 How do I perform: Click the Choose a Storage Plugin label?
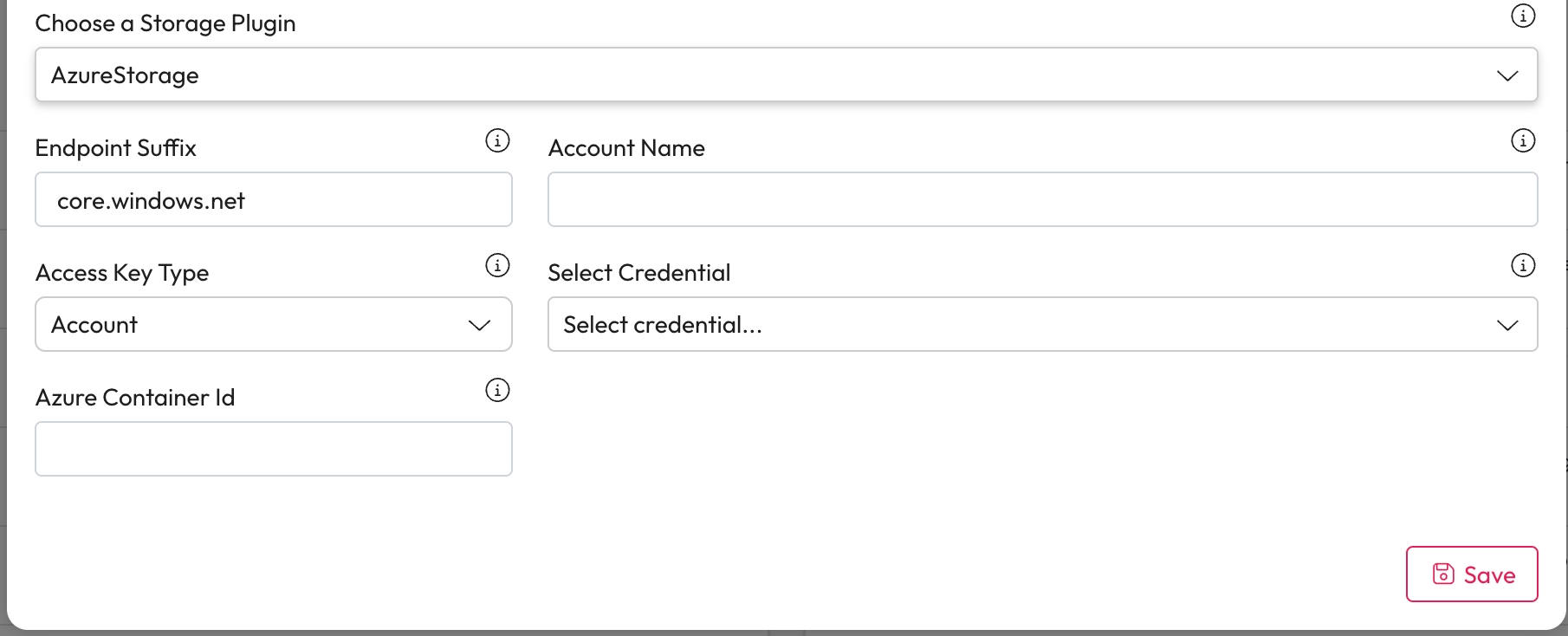(165, 23)
